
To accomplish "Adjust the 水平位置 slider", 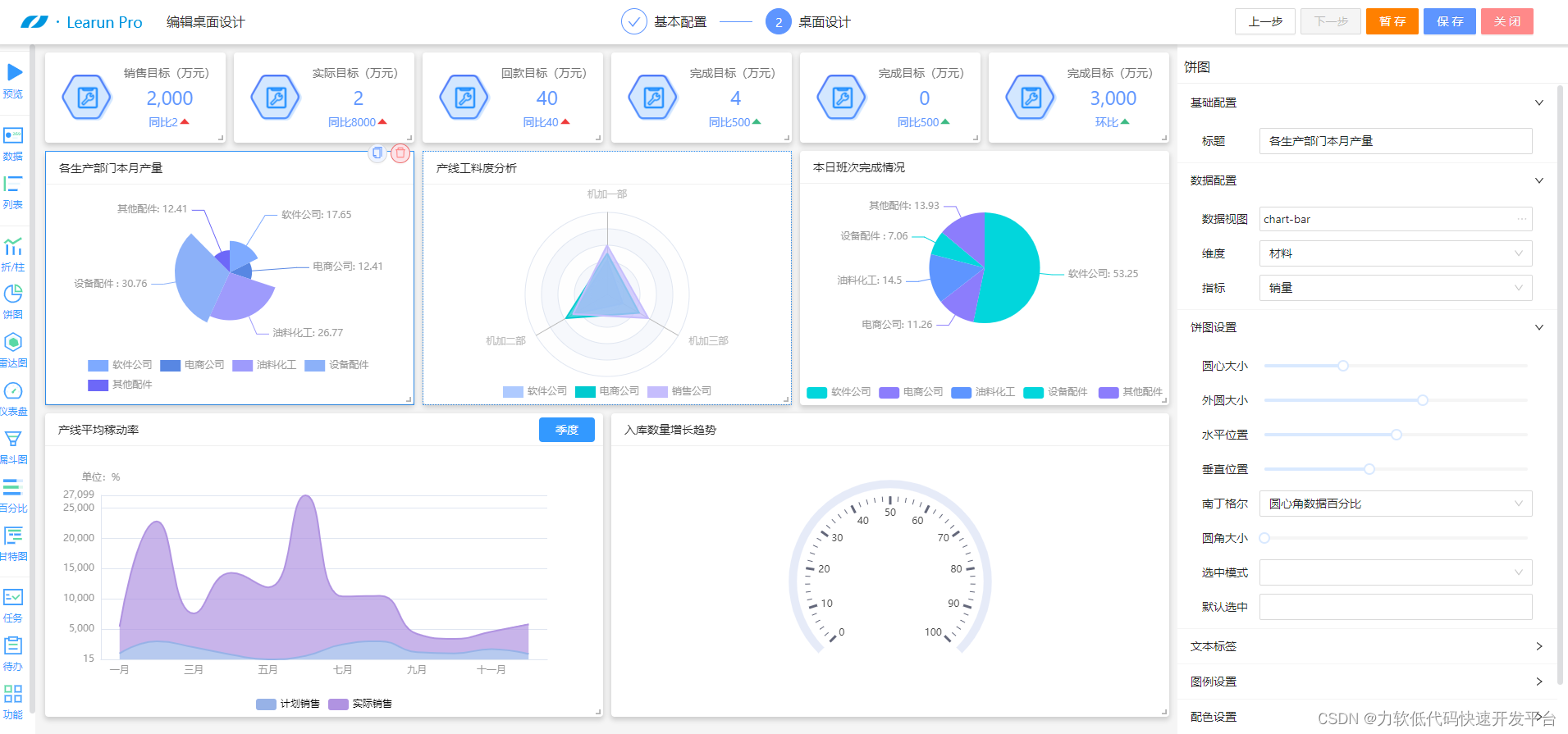I will [1397, 435].
